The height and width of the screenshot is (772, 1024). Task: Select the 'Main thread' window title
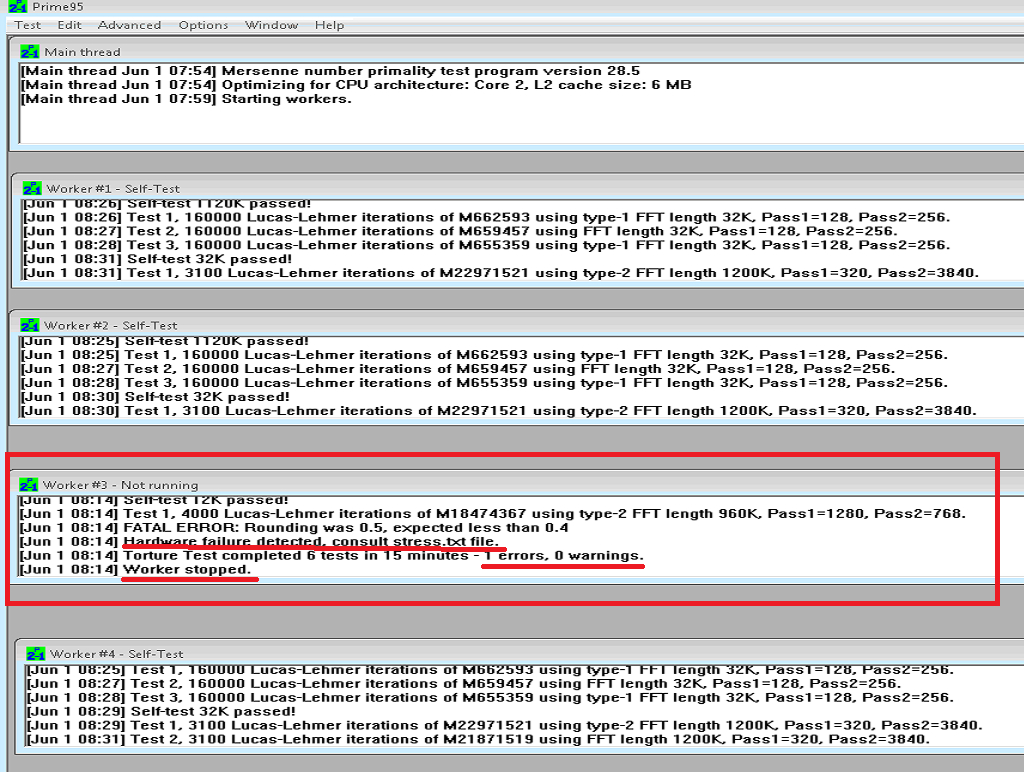82,52
